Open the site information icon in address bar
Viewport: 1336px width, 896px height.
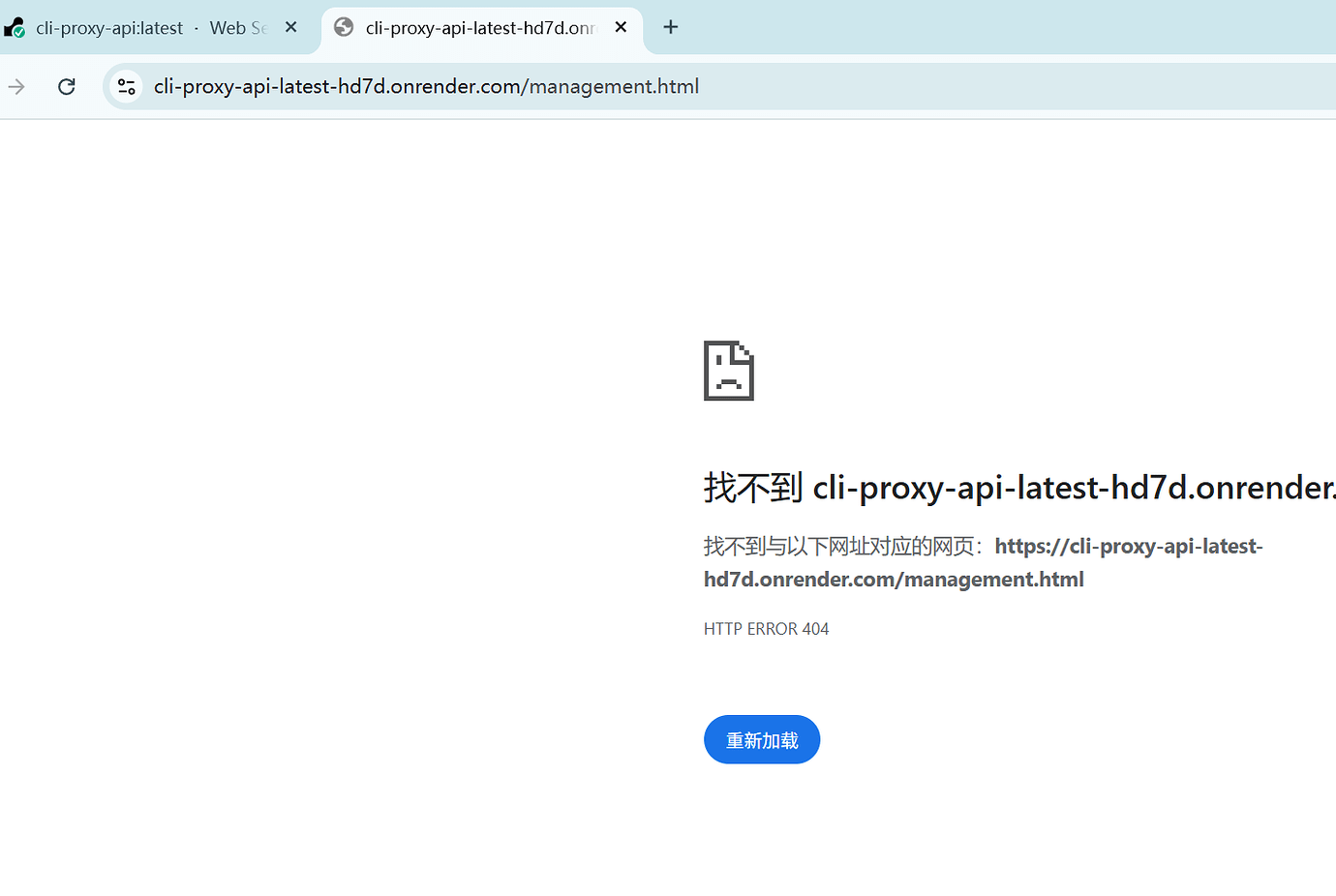(126, 87)
